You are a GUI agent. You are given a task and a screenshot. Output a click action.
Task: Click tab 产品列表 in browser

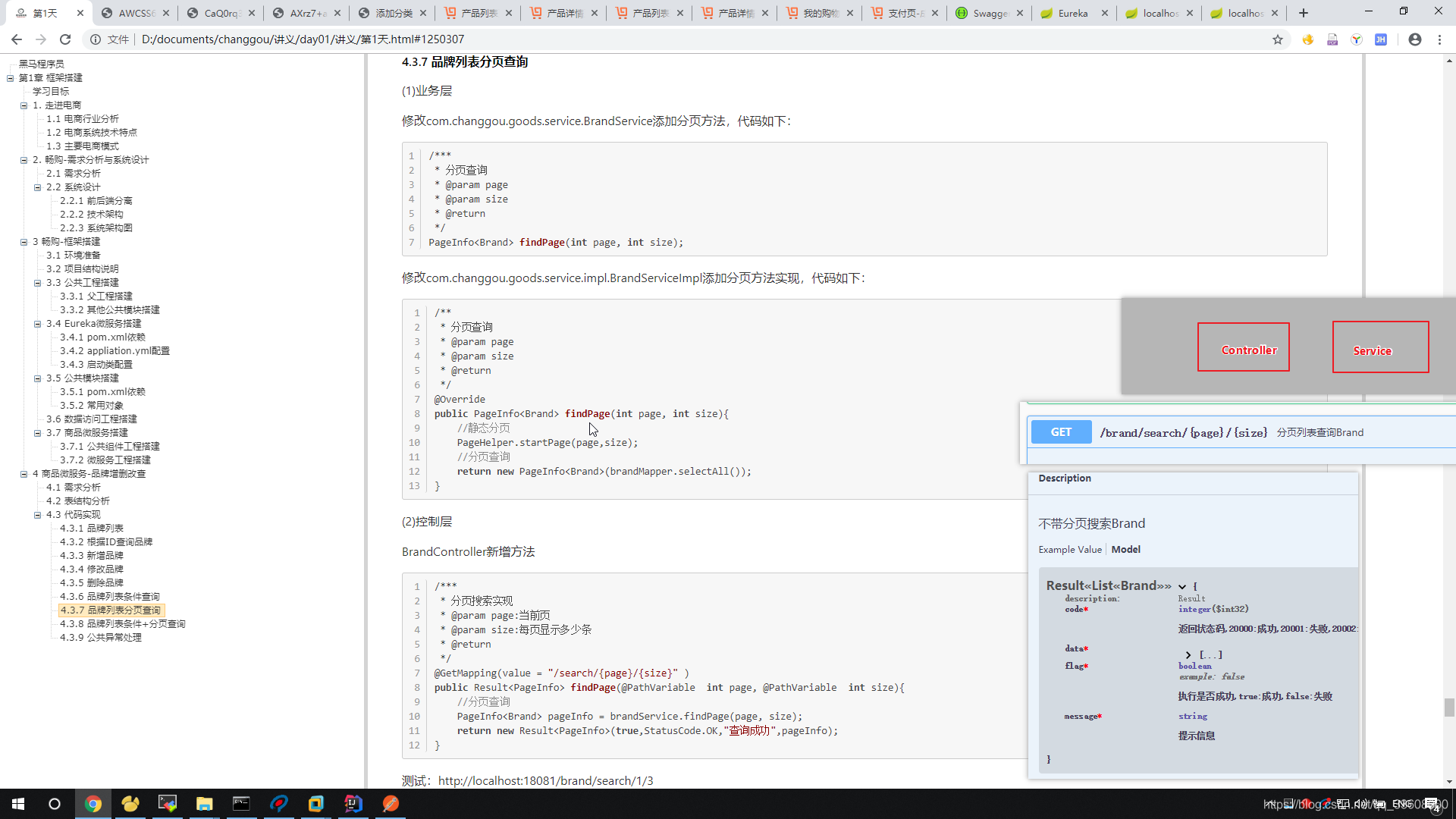[x=477, y=13]
